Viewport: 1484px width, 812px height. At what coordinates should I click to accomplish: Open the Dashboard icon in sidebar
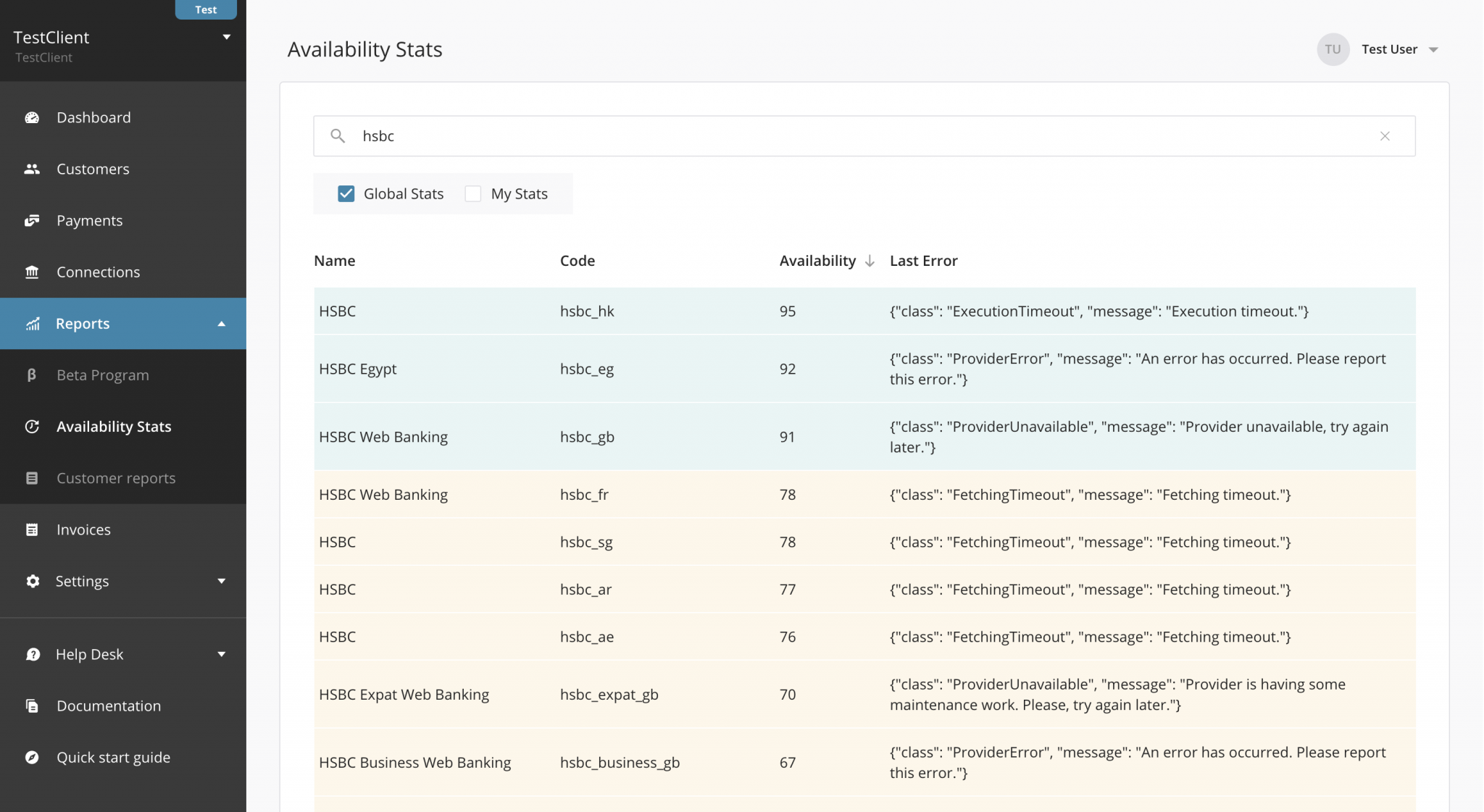click(33, 117)
